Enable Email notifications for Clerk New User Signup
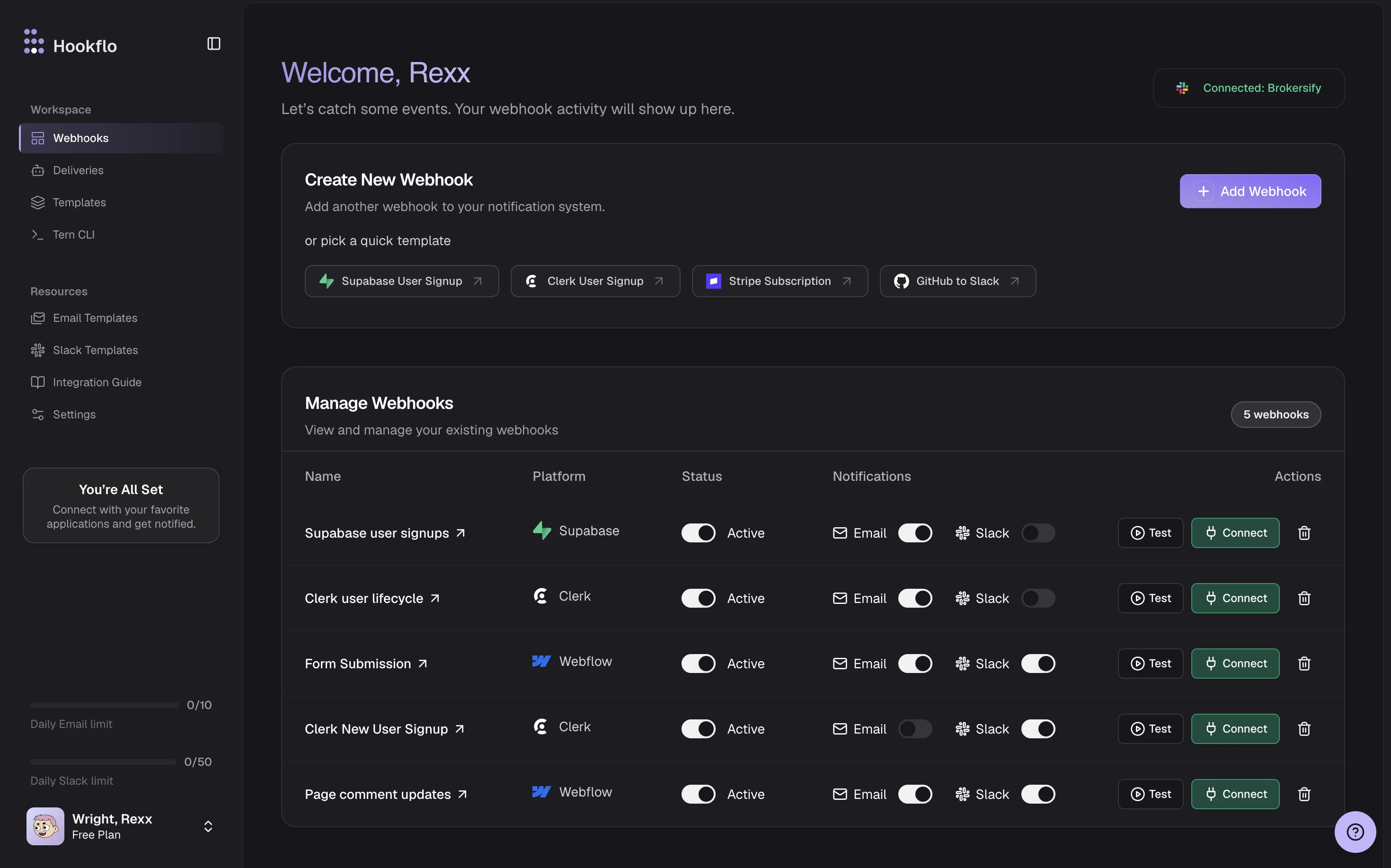Viewport: 1391px width, 868px height. 915,728
